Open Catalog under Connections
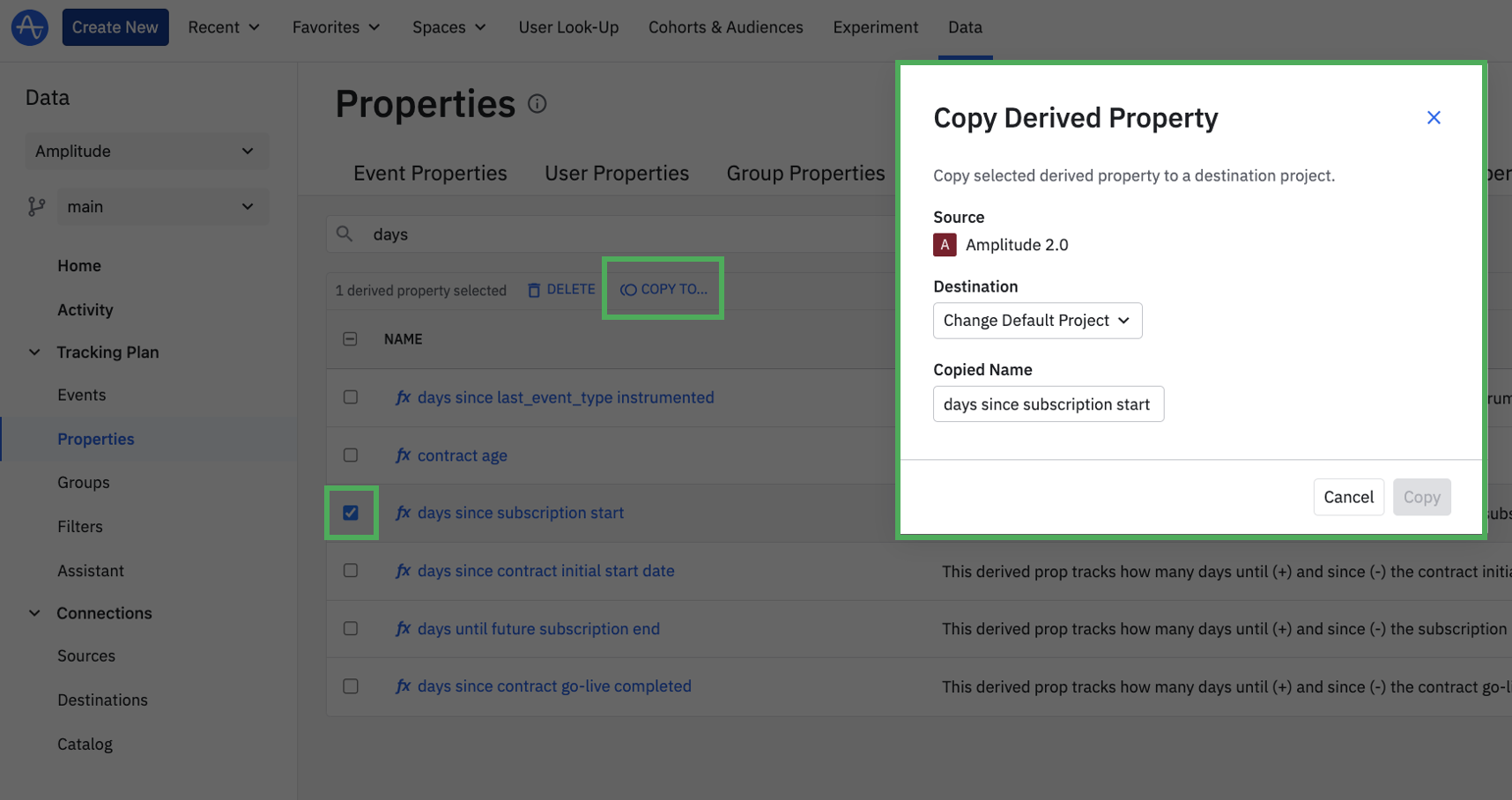Image resolution: width=1512 pixels, height=800 pixels. [x=85, y=744]
